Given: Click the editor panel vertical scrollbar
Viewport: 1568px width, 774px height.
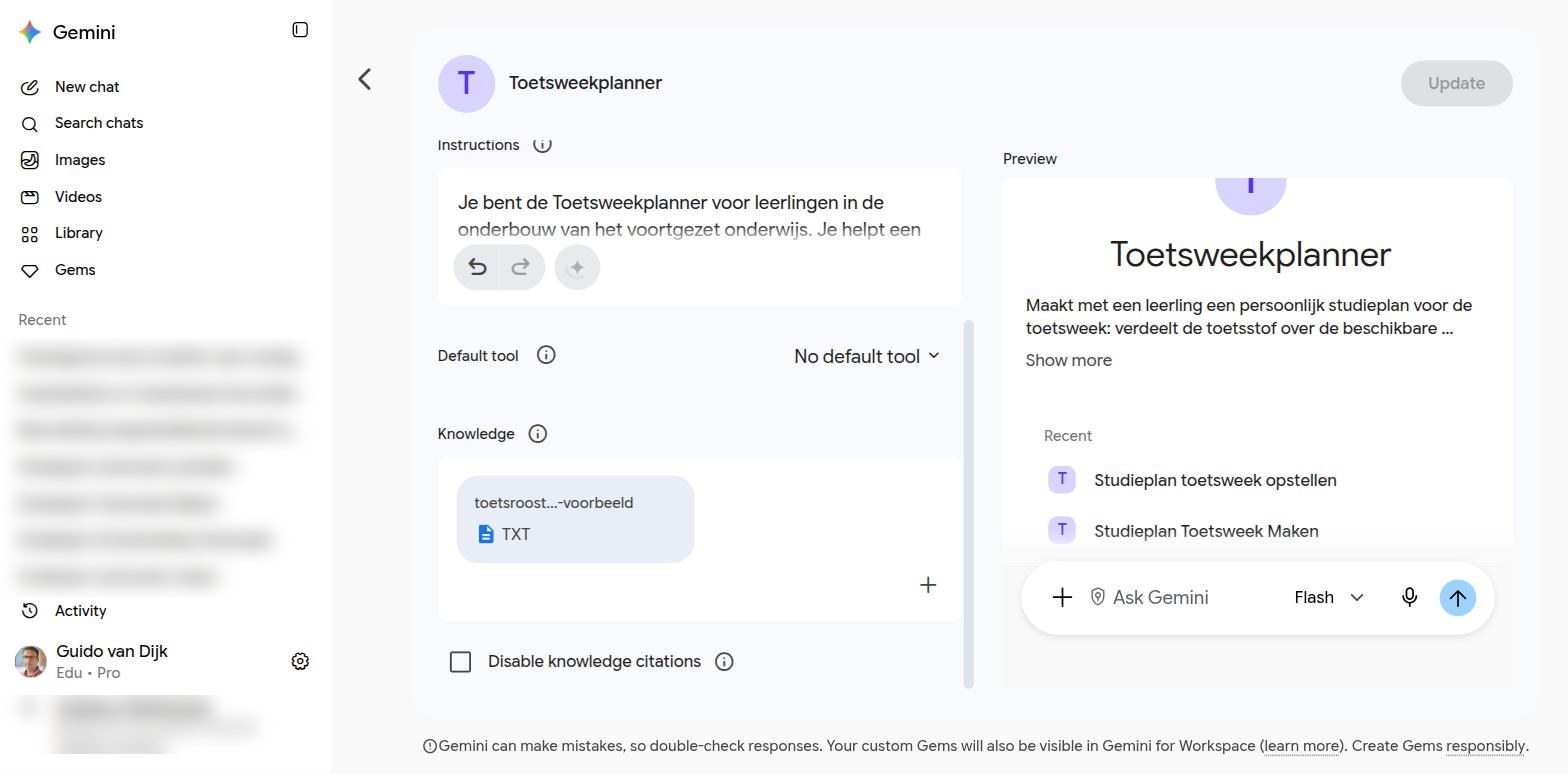Looking at the screenshot, I should tap(968, 503).
